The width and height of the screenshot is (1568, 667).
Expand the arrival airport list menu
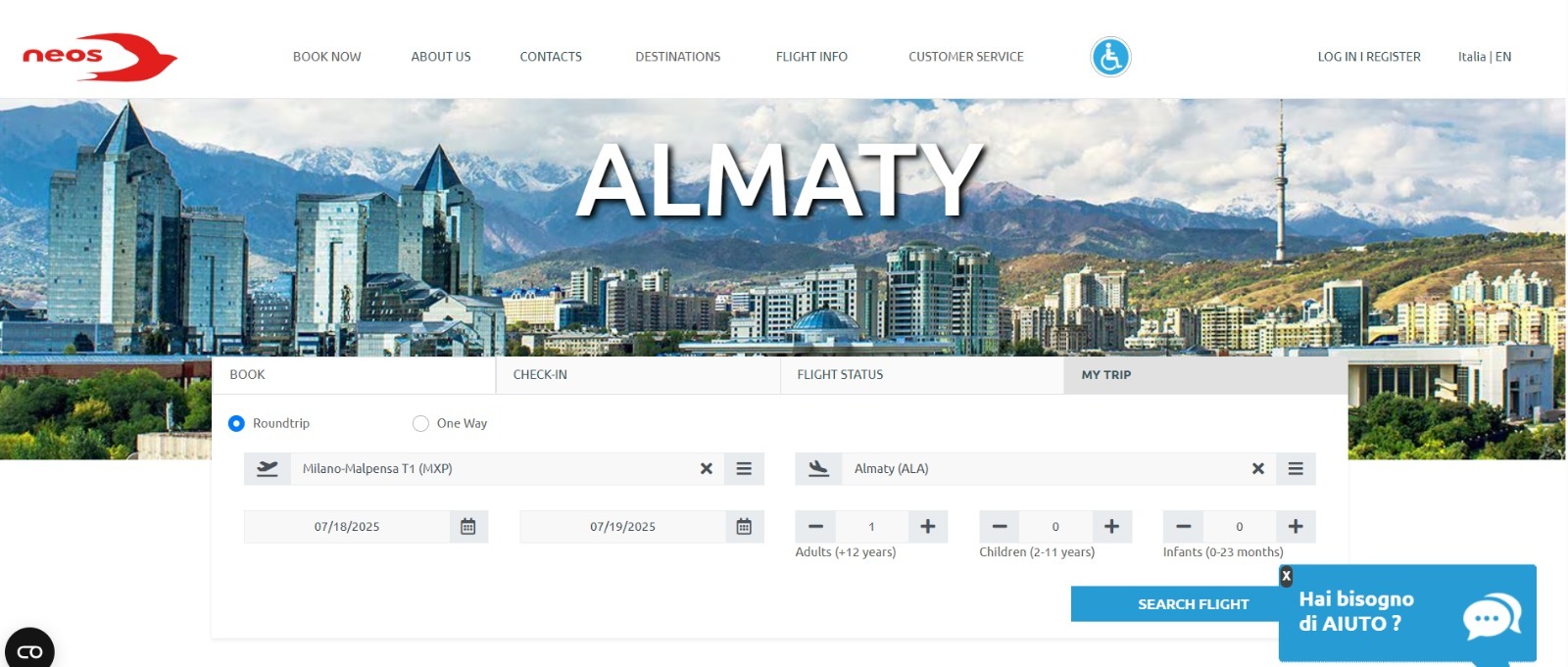pyautogui.click(x=1296, y=469)
